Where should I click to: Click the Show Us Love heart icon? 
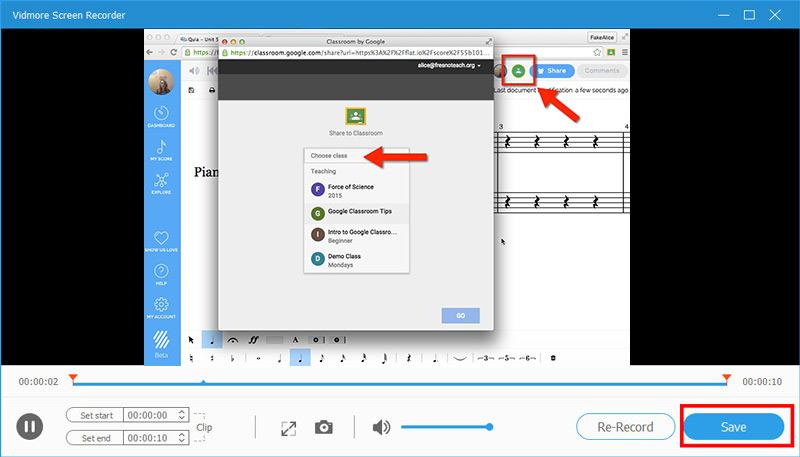click(x=161, y=238)
